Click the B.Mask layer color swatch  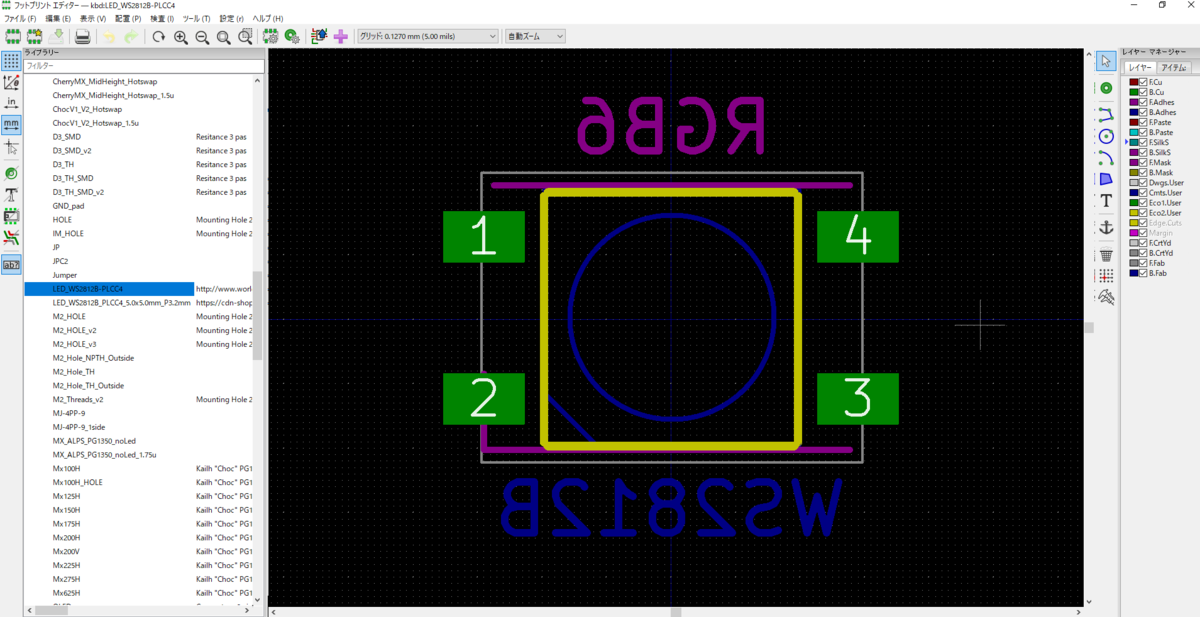click(1134, 173)
